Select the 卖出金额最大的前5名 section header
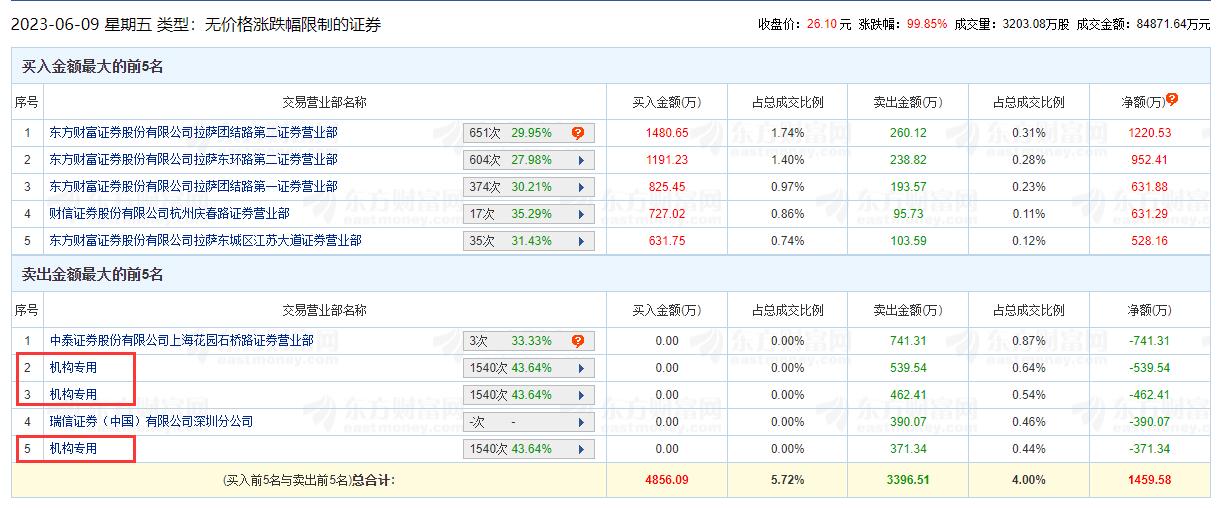 click(92, 275)
